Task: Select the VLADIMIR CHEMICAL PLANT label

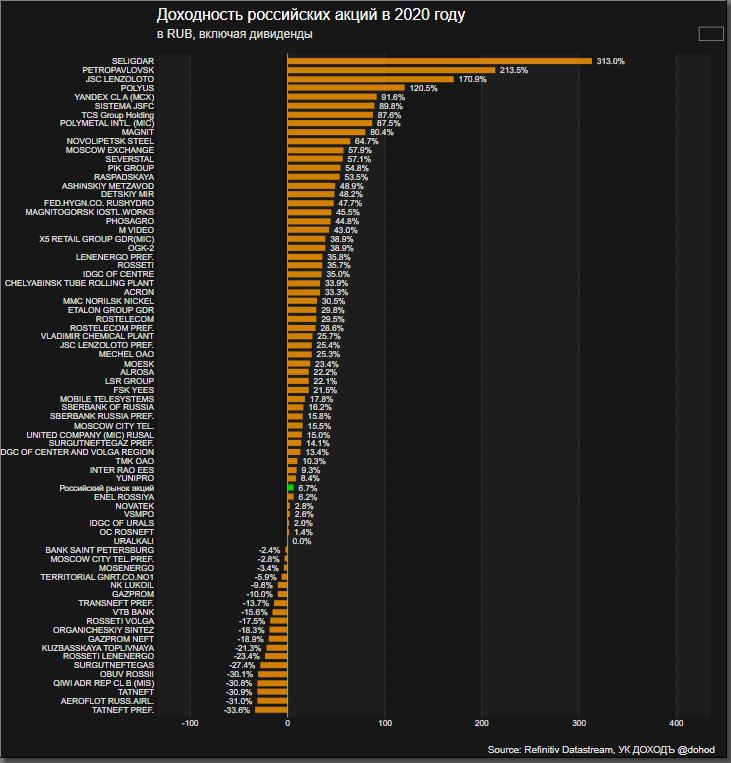Action: coord(97,336)
